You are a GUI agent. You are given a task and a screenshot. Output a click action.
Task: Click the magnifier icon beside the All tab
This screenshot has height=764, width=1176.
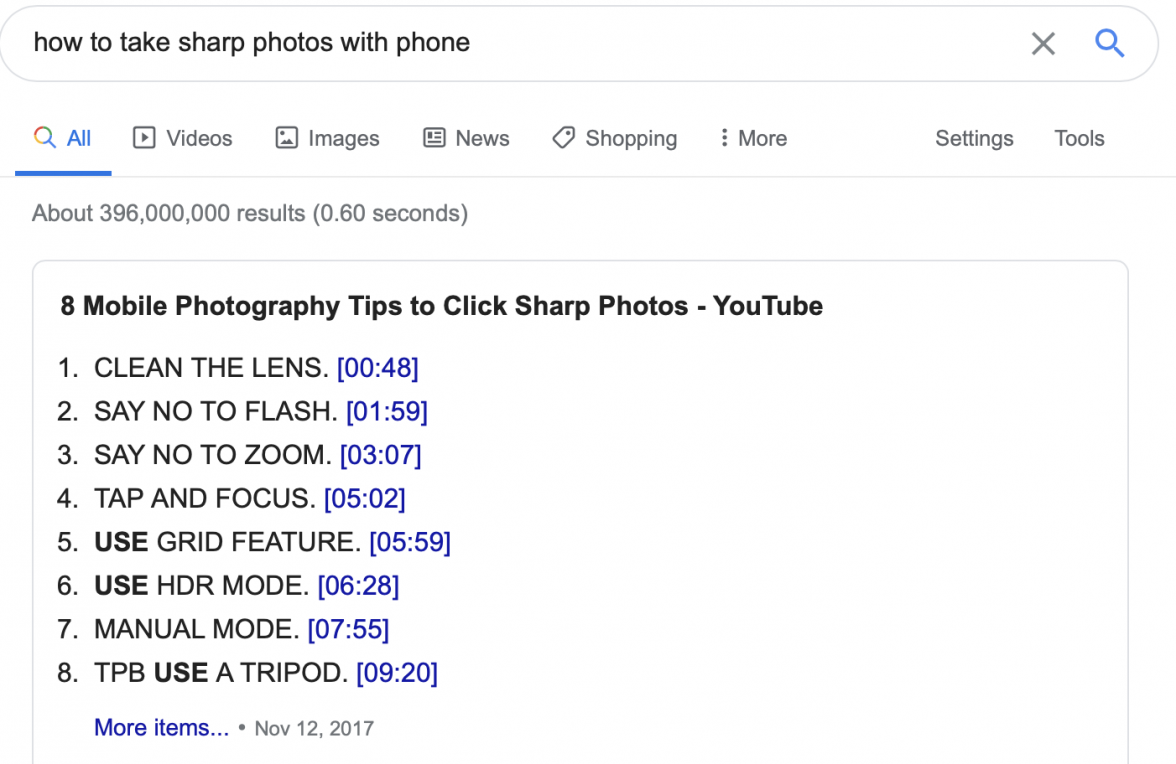44,138
